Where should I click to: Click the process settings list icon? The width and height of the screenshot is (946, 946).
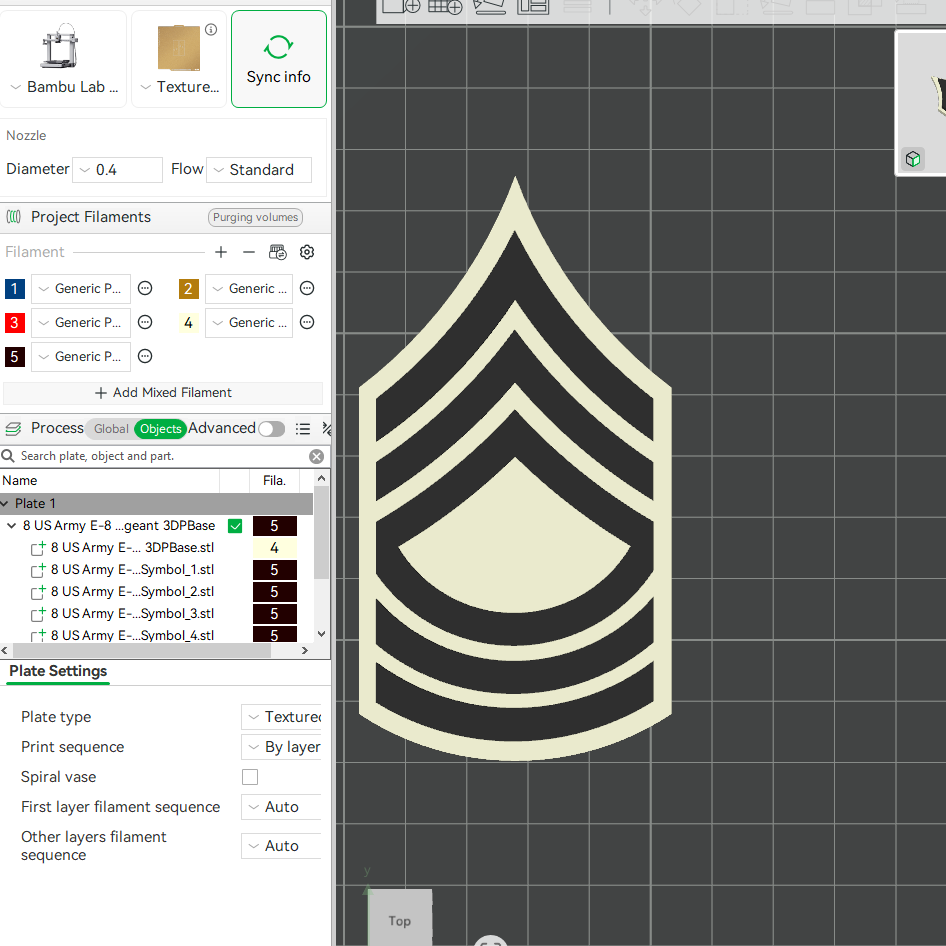click(x=303, y=429)
